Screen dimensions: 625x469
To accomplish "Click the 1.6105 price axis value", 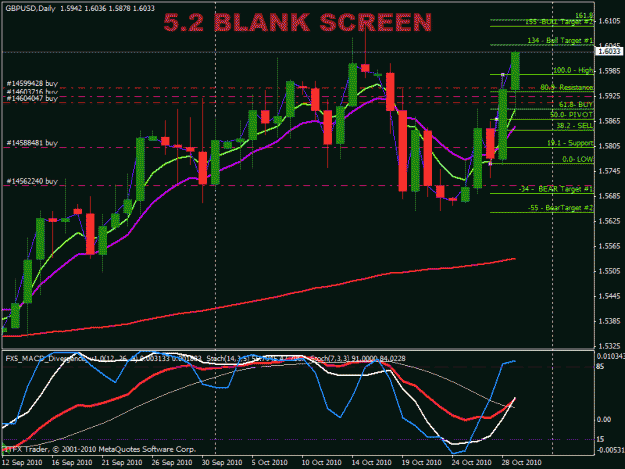I will tap(609, 21).
